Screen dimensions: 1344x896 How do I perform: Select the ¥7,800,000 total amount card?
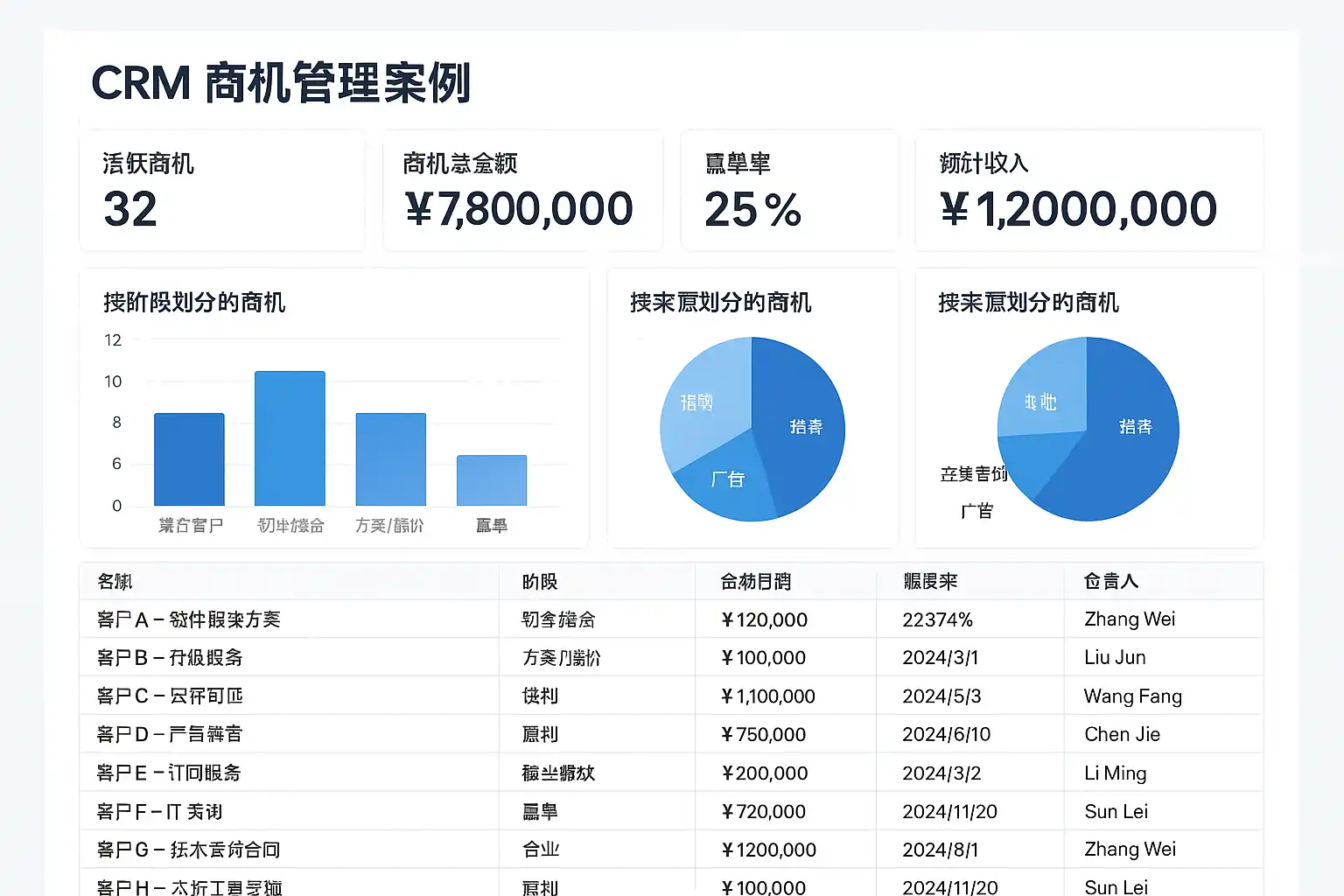point(522,191)
